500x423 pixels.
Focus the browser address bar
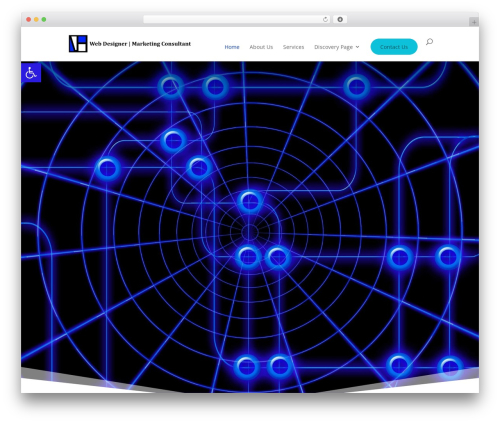point(237,20)
